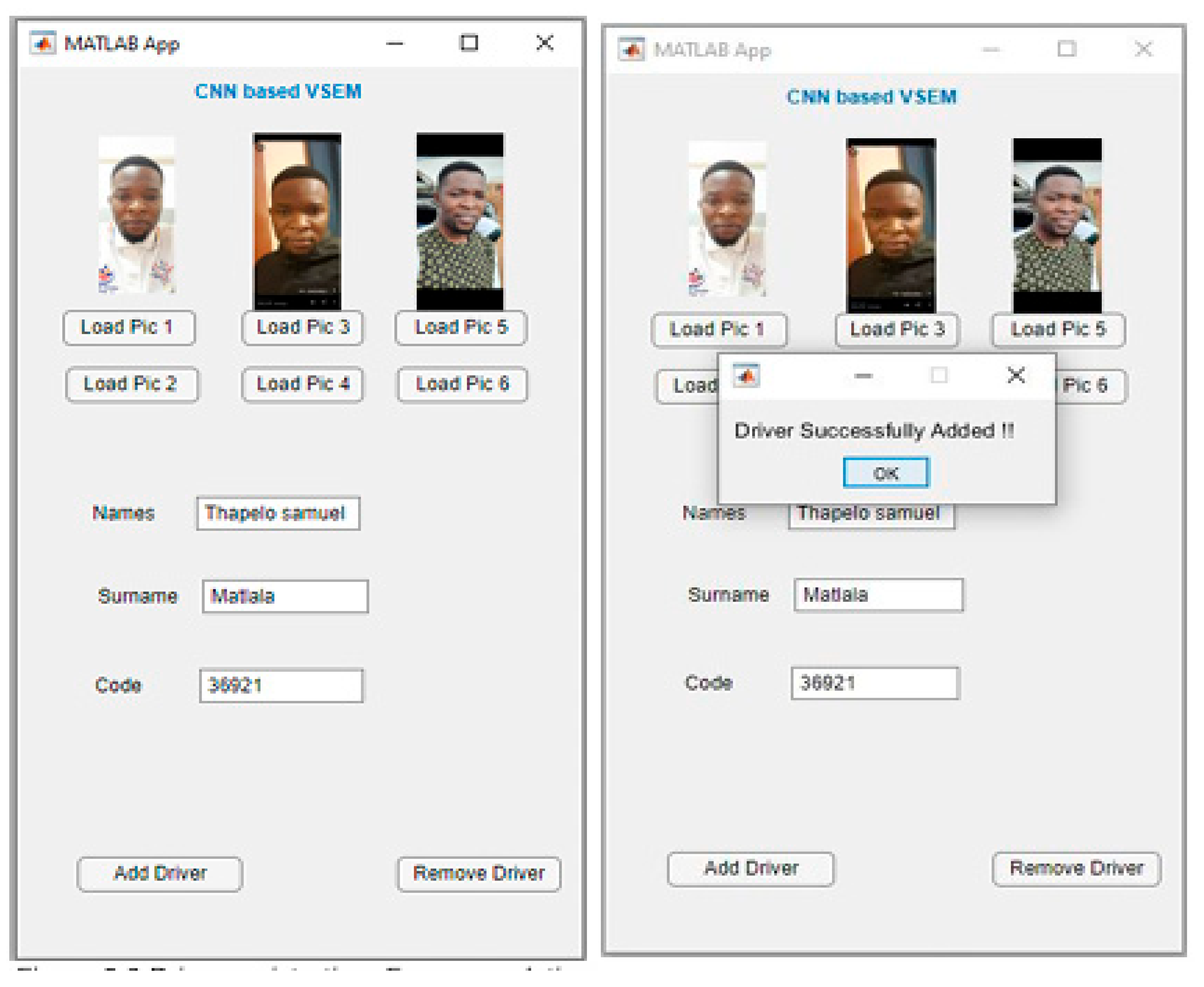Select middle driver photo thumbnail in left window
Screen dimensions: 1204x987
pos(297,222)
